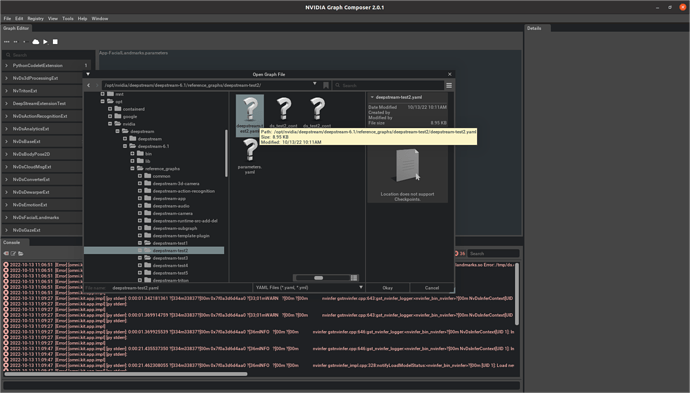
Task: Select the deepstream-test1 folder
Action: coord(170,243)
